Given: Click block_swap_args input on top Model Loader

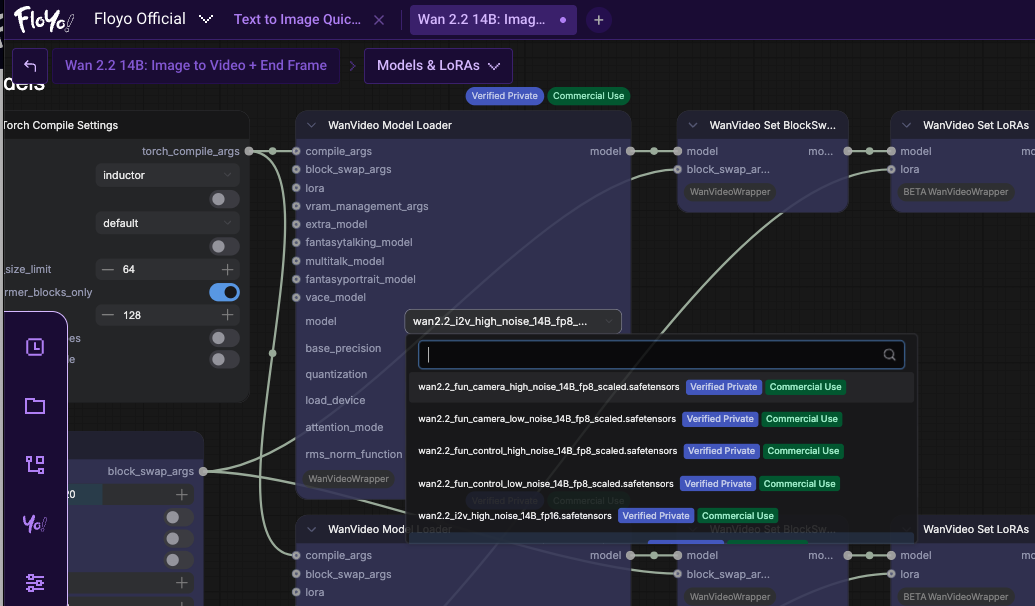Looking at the screenshot, I should pyautogui.click(x=296, y=170).
